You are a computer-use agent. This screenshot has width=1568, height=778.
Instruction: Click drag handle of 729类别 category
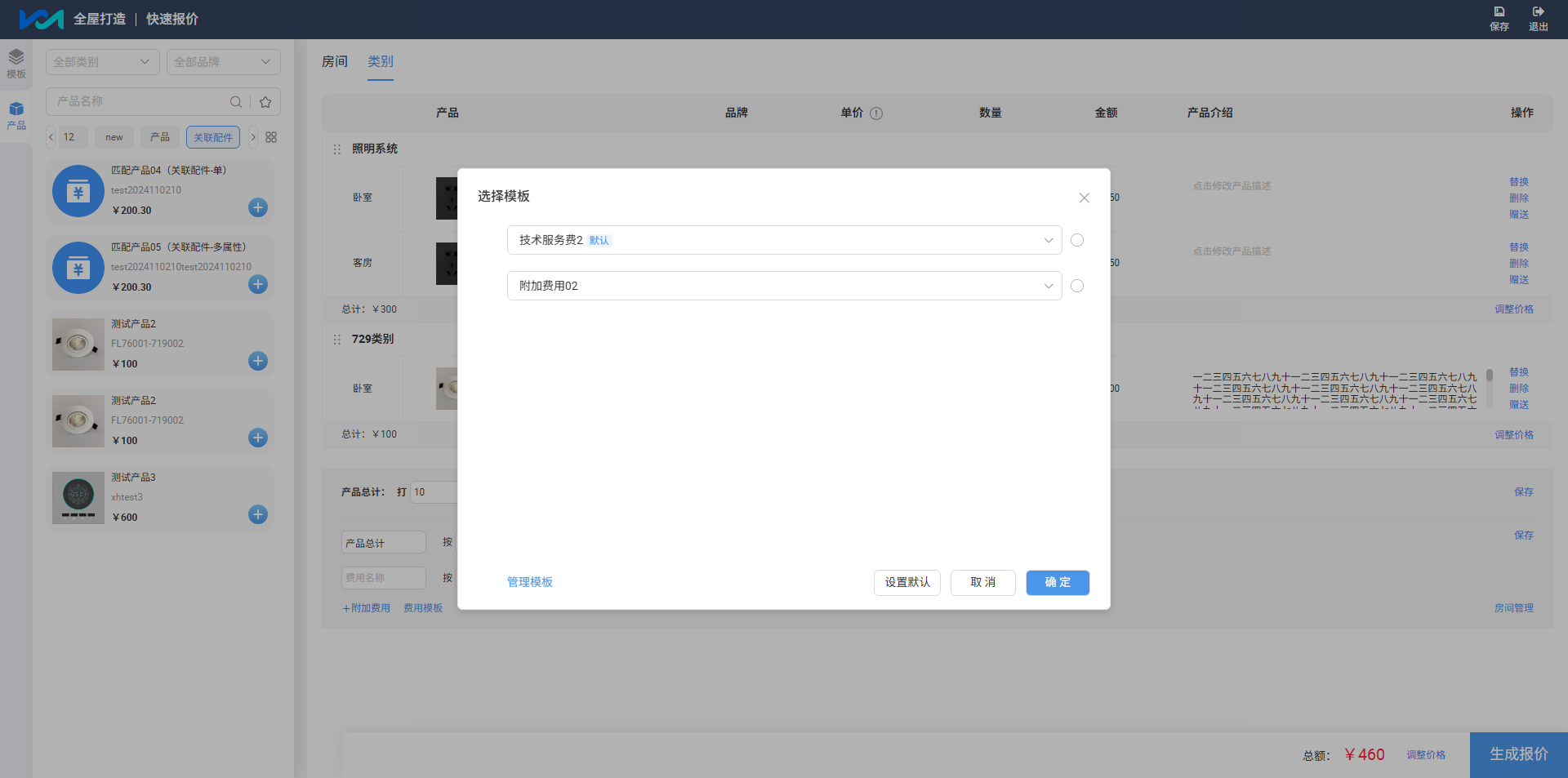tap(336, 340)
